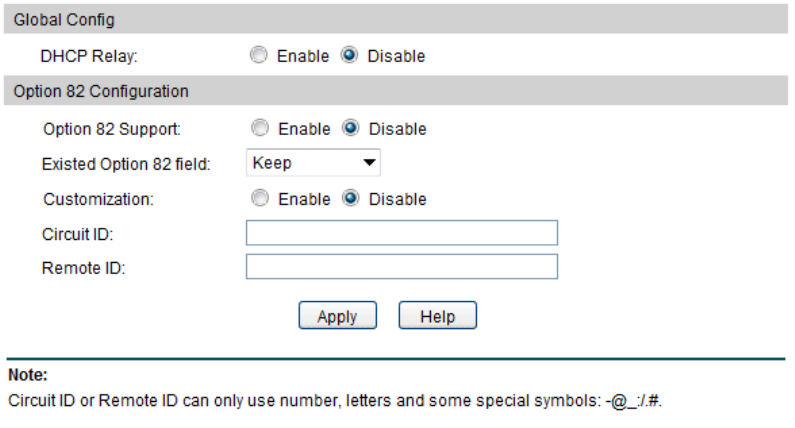The width and height of the screenshot is (795, 428).
Task: Focus the Remote ID text field
Action: (401, 267)
